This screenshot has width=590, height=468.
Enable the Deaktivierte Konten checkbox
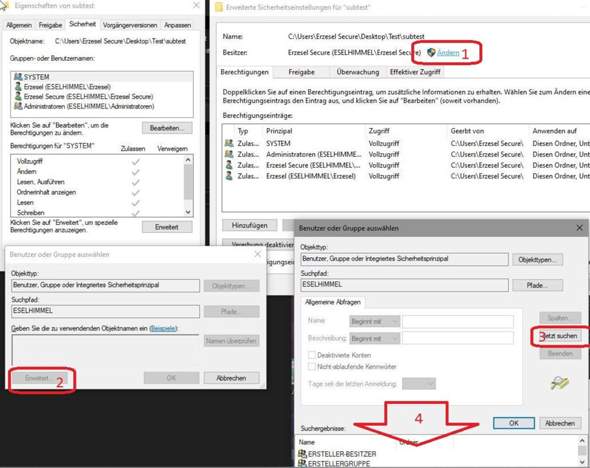coord(312,355)
